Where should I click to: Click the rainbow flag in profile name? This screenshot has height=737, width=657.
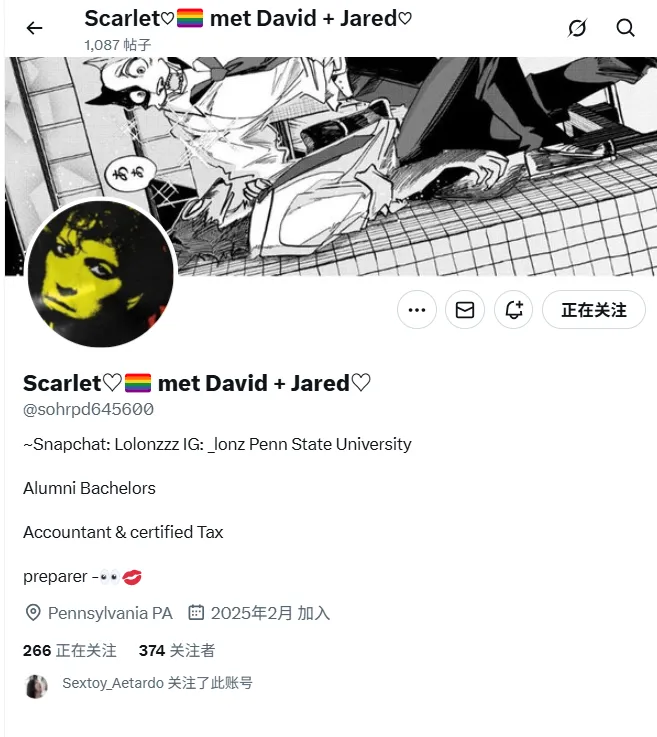[138, 383]
